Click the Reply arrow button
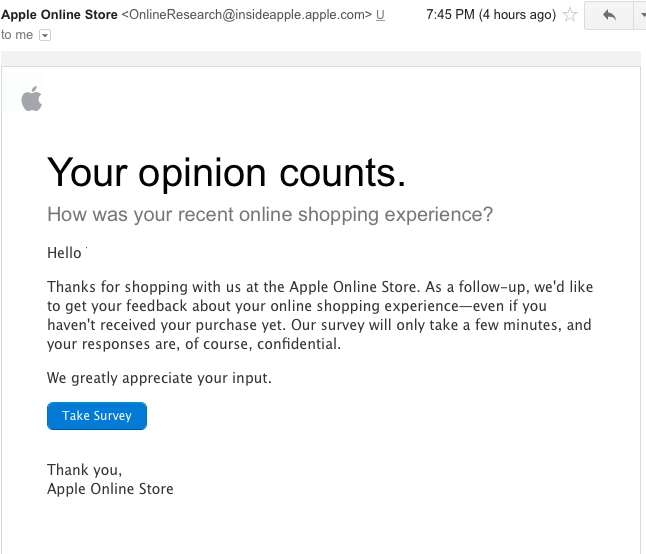 click(x=609, y=15)
